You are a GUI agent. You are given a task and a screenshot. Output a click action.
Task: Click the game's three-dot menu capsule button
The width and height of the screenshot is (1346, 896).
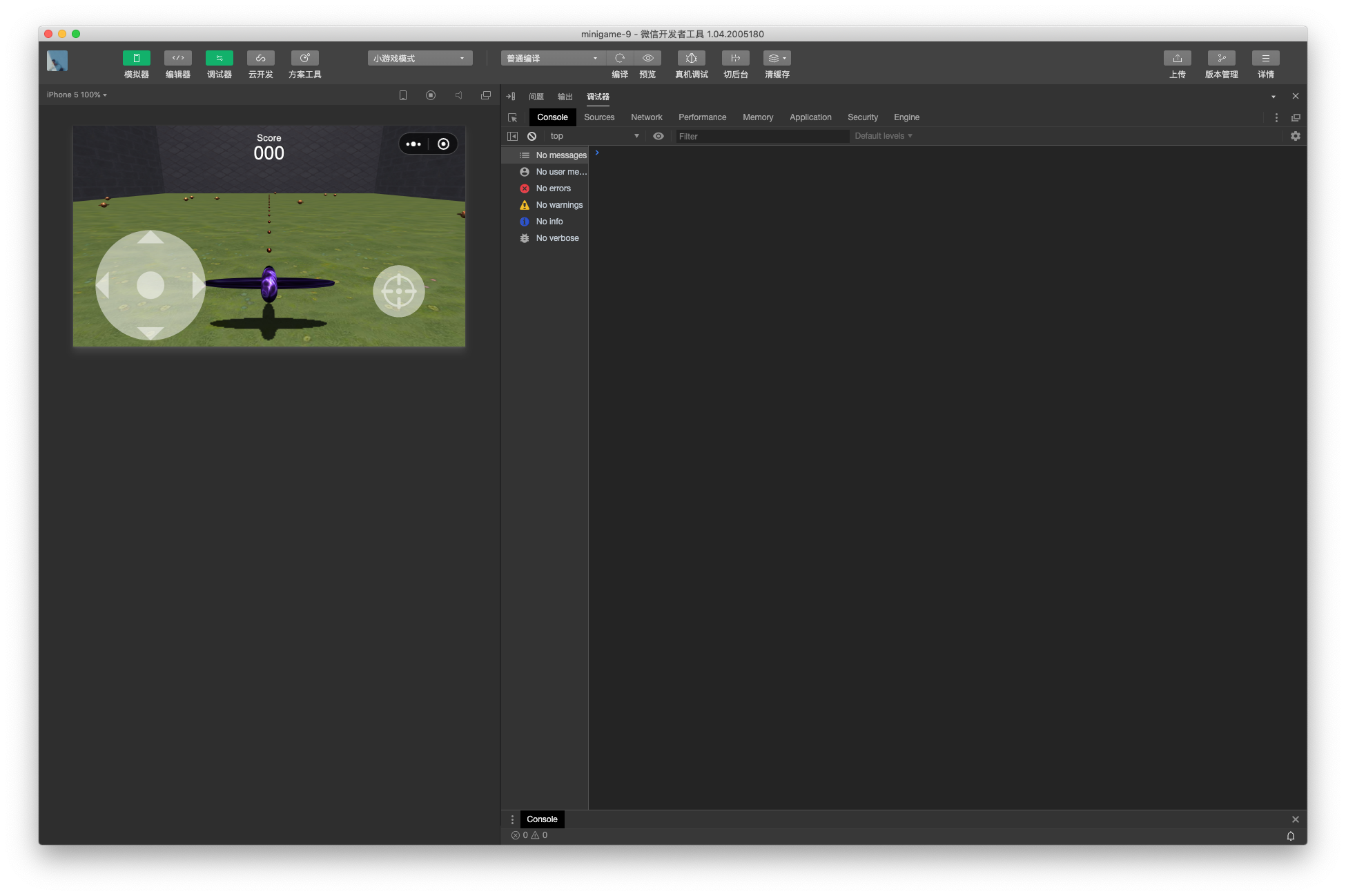point(413,144)
